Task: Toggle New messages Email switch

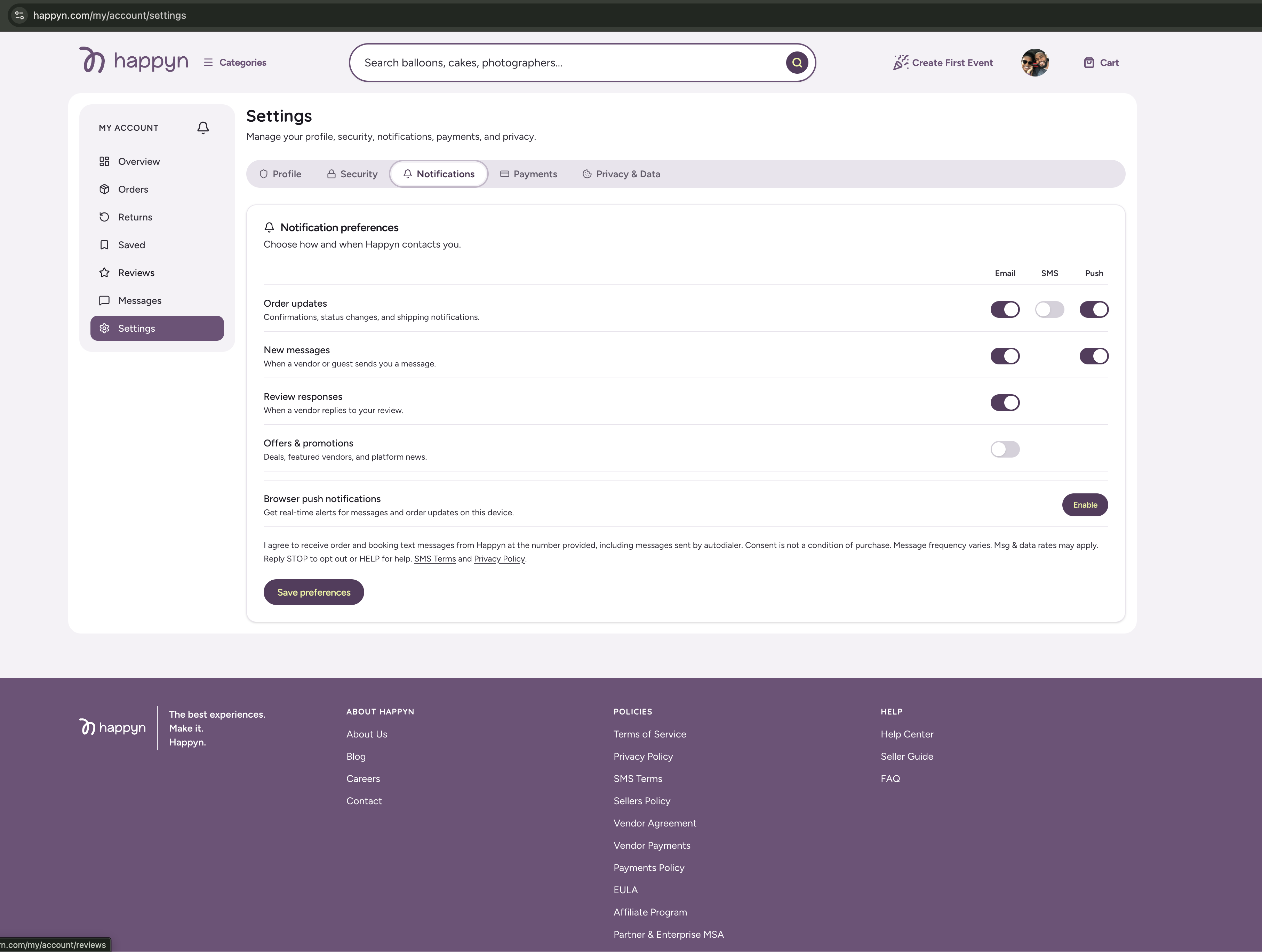Action: (x=1005, y=356)
